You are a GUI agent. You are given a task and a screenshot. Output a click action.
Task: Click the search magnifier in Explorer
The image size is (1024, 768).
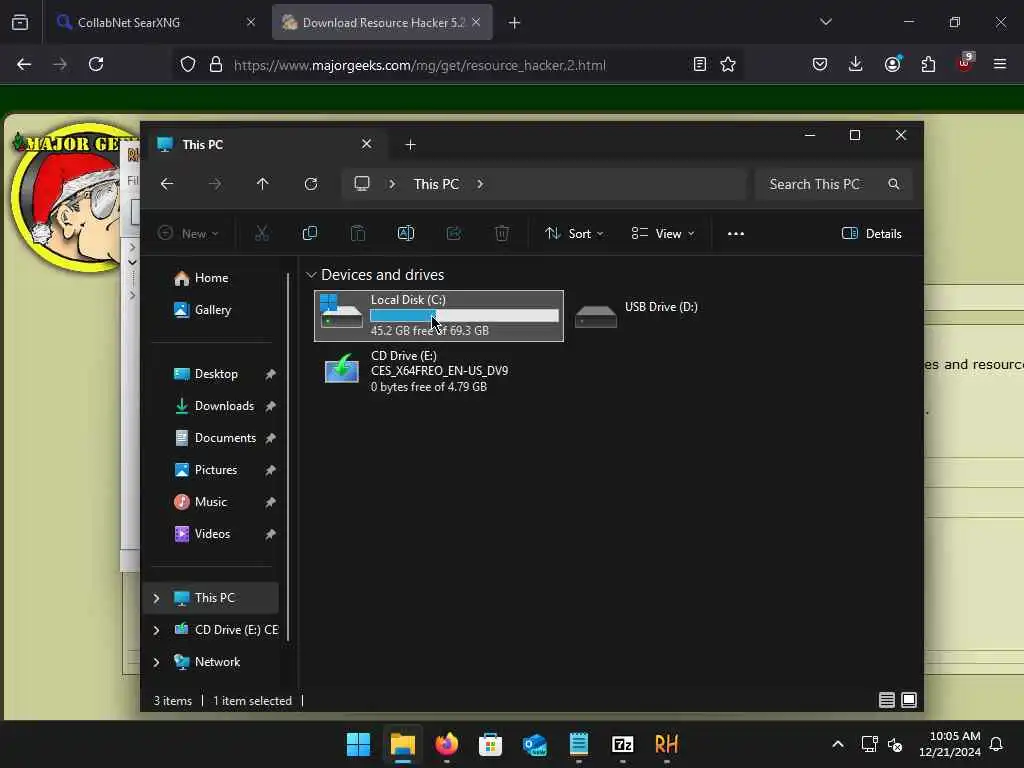tap(893, 184)
